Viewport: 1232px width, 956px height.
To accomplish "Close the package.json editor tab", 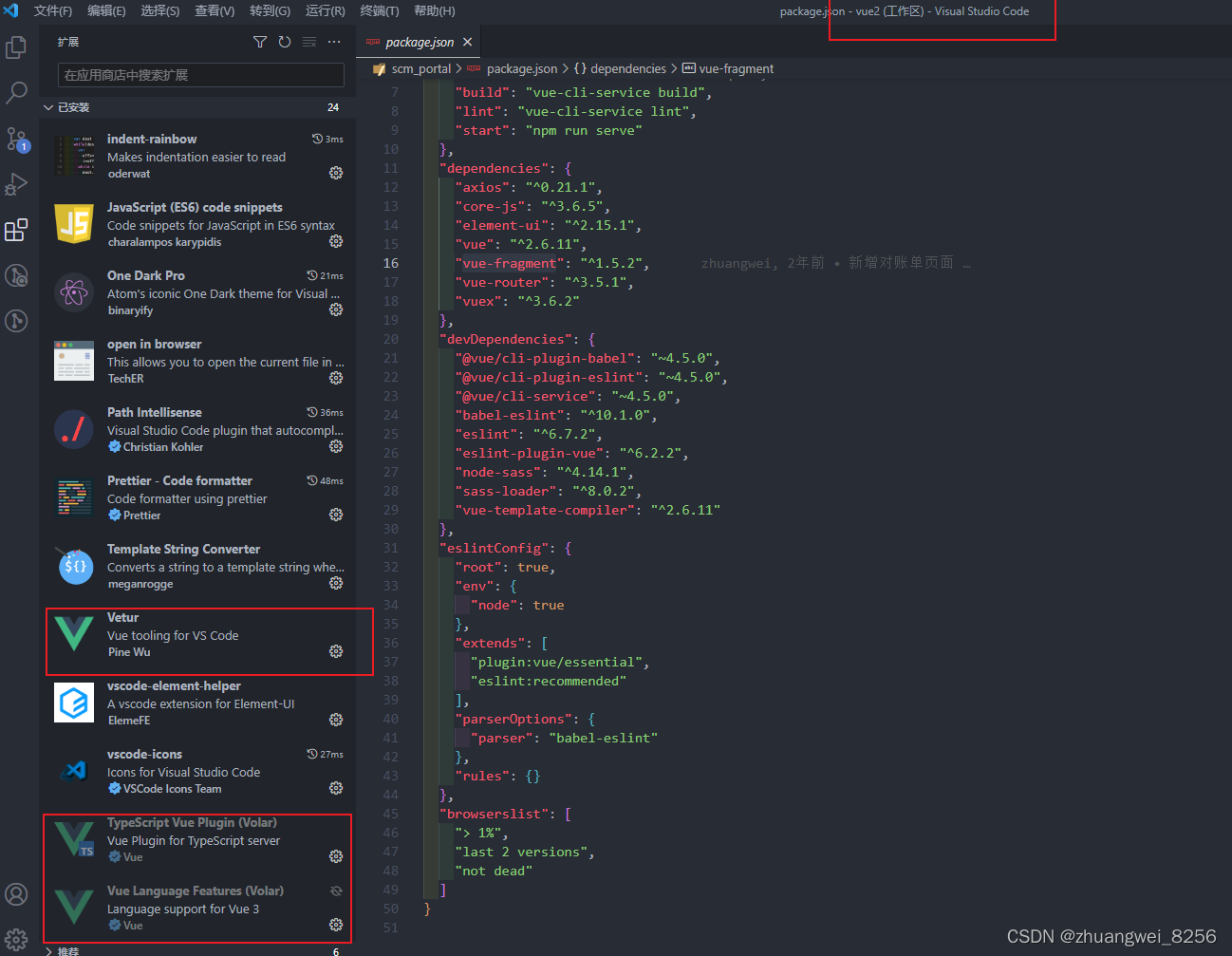I will [467, 42].
